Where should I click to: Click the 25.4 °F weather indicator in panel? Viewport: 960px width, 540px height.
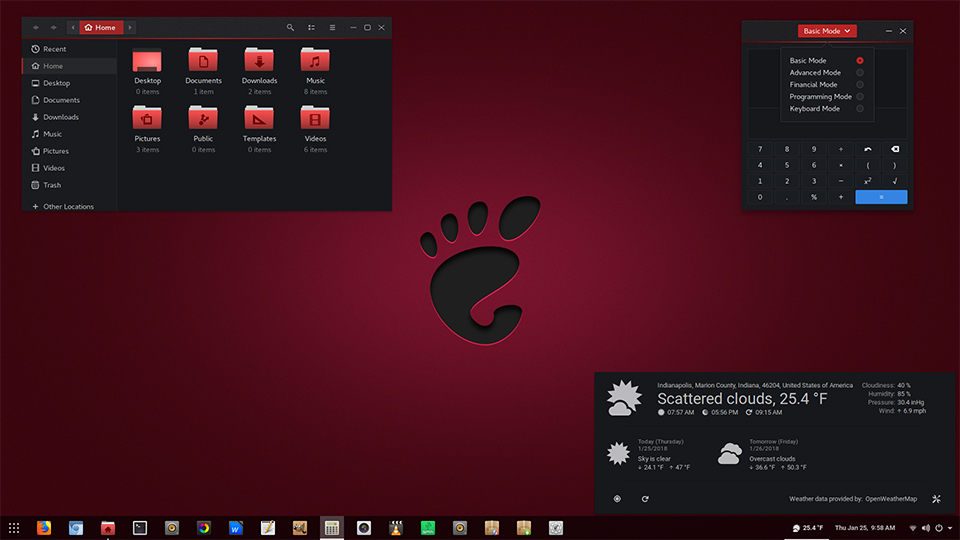(808, 528)
